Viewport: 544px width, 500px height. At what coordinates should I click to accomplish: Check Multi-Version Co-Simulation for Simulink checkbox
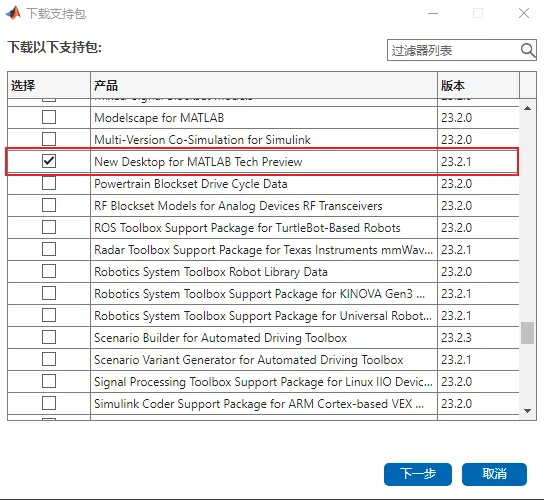click(x=49, y=139)
